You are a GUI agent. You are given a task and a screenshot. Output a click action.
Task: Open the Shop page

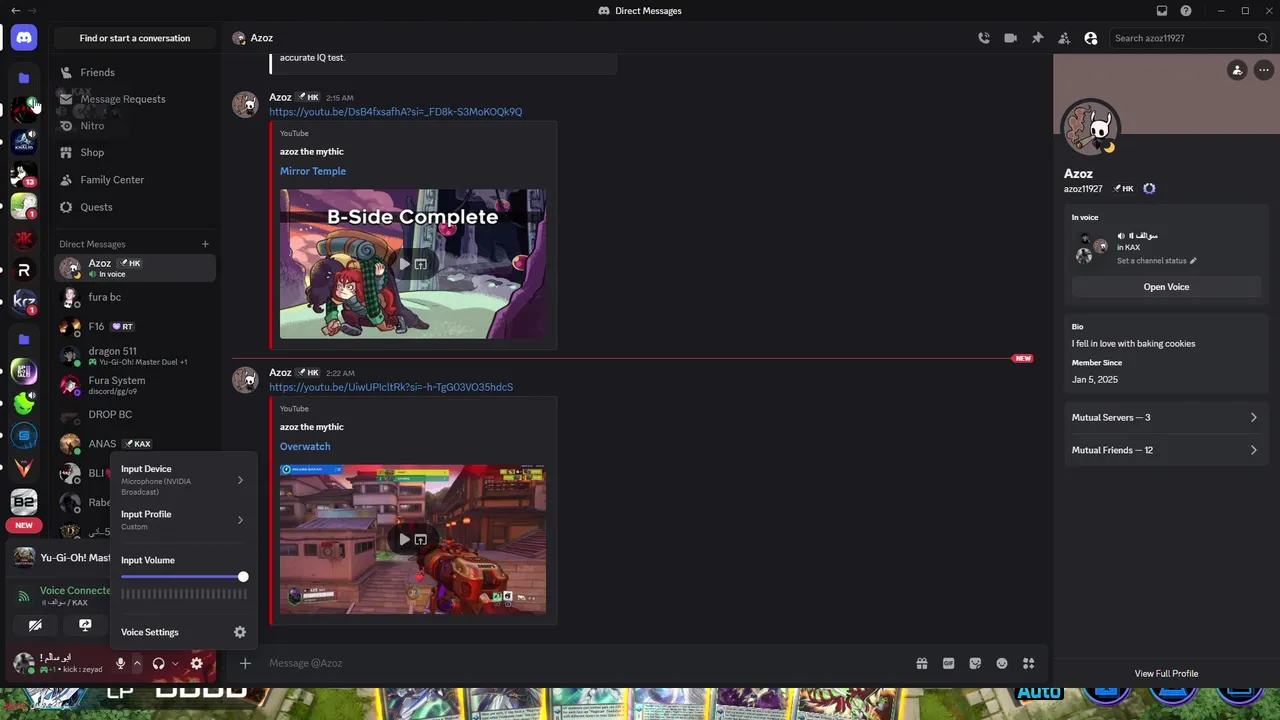(135, 152)
